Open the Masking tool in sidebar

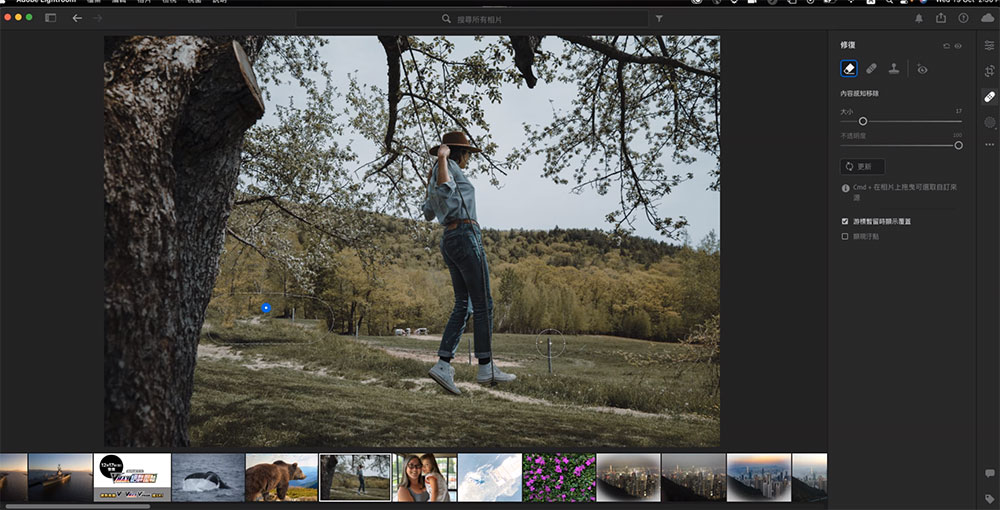pyautogui.click(x=989, y=122)
